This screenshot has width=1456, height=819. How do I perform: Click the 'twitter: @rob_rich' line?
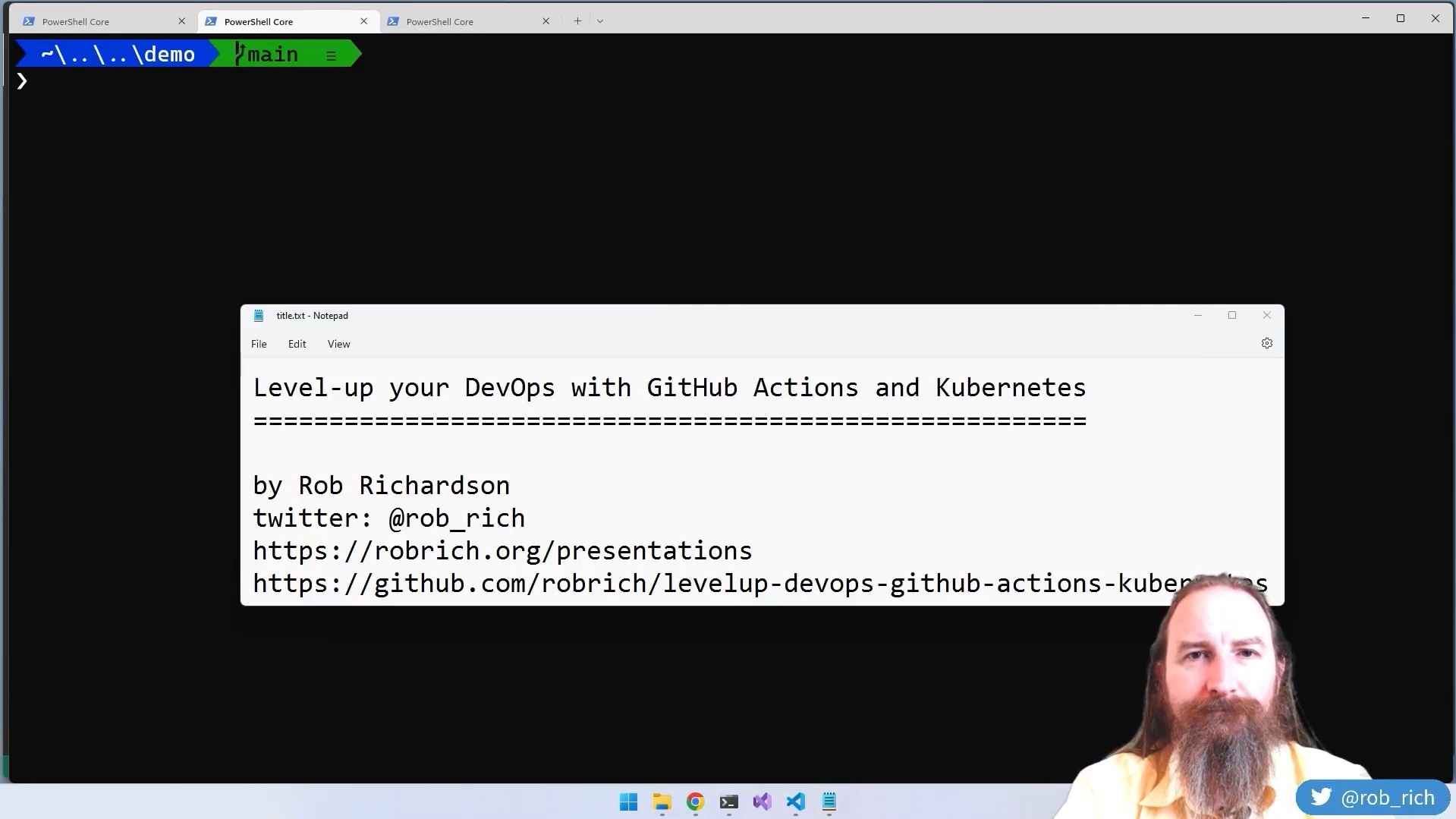pos(388,518)
